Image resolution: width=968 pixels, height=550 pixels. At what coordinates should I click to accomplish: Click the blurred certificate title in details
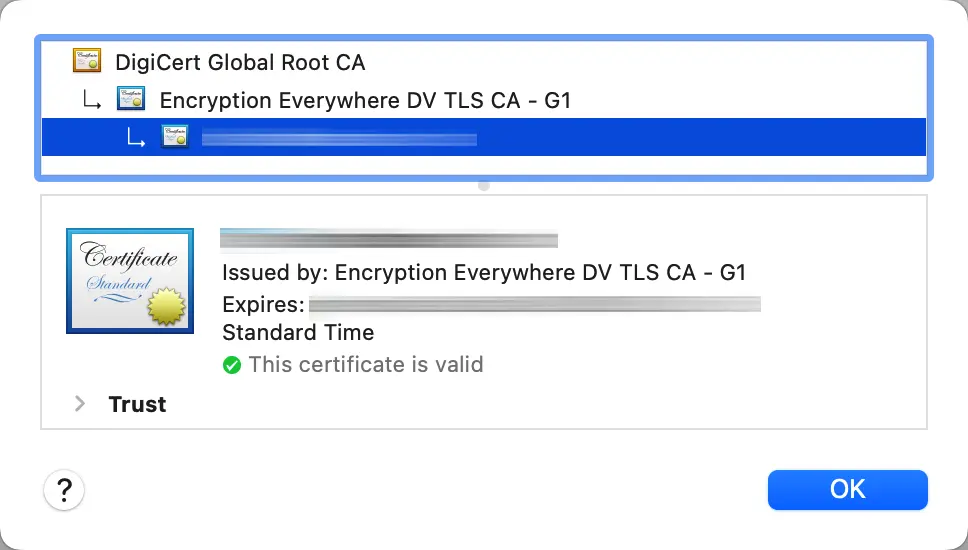click(x=388, y=239)
